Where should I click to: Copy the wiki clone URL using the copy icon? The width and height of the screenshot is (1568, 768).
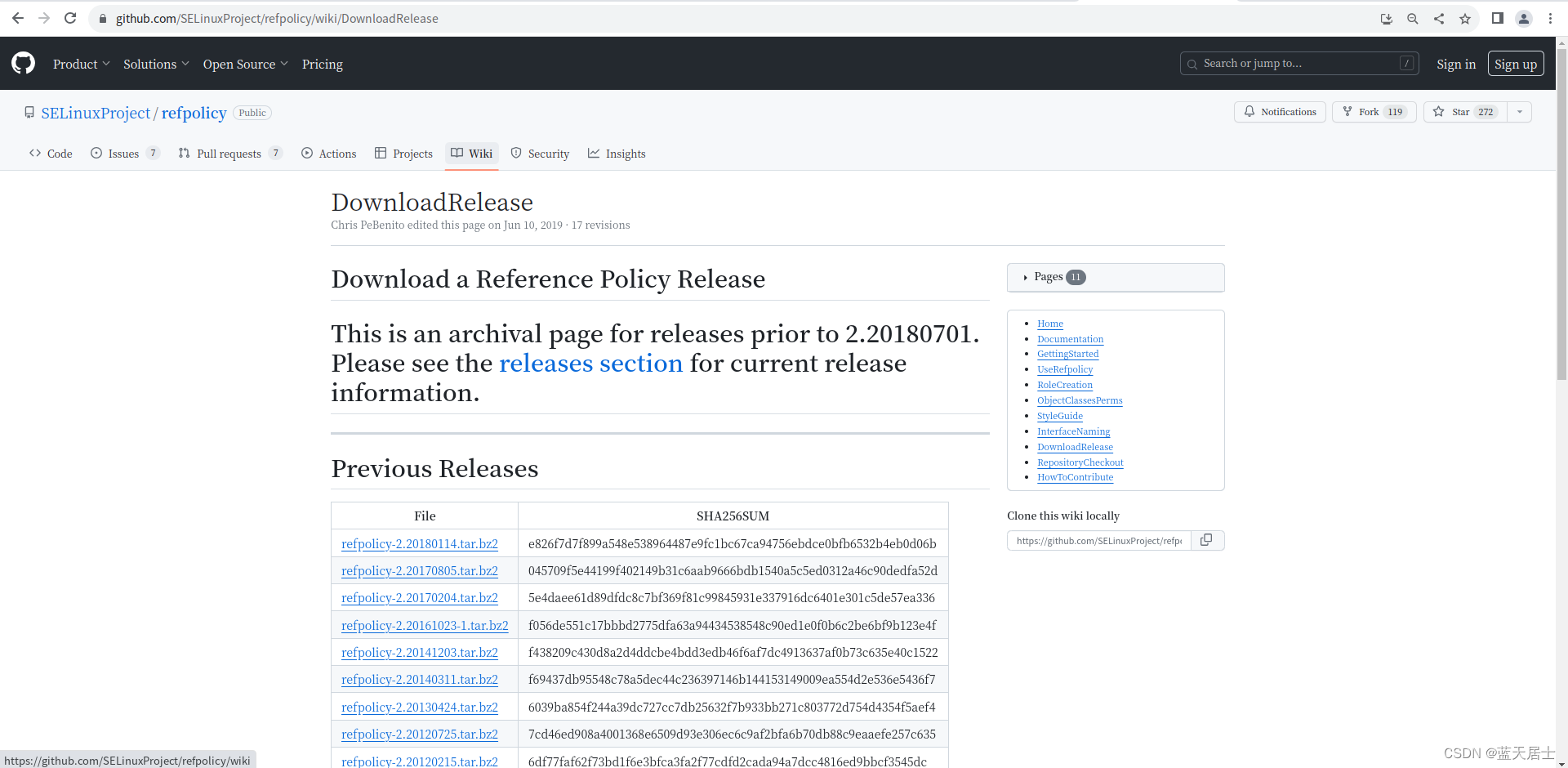(x=1206, y=540)
